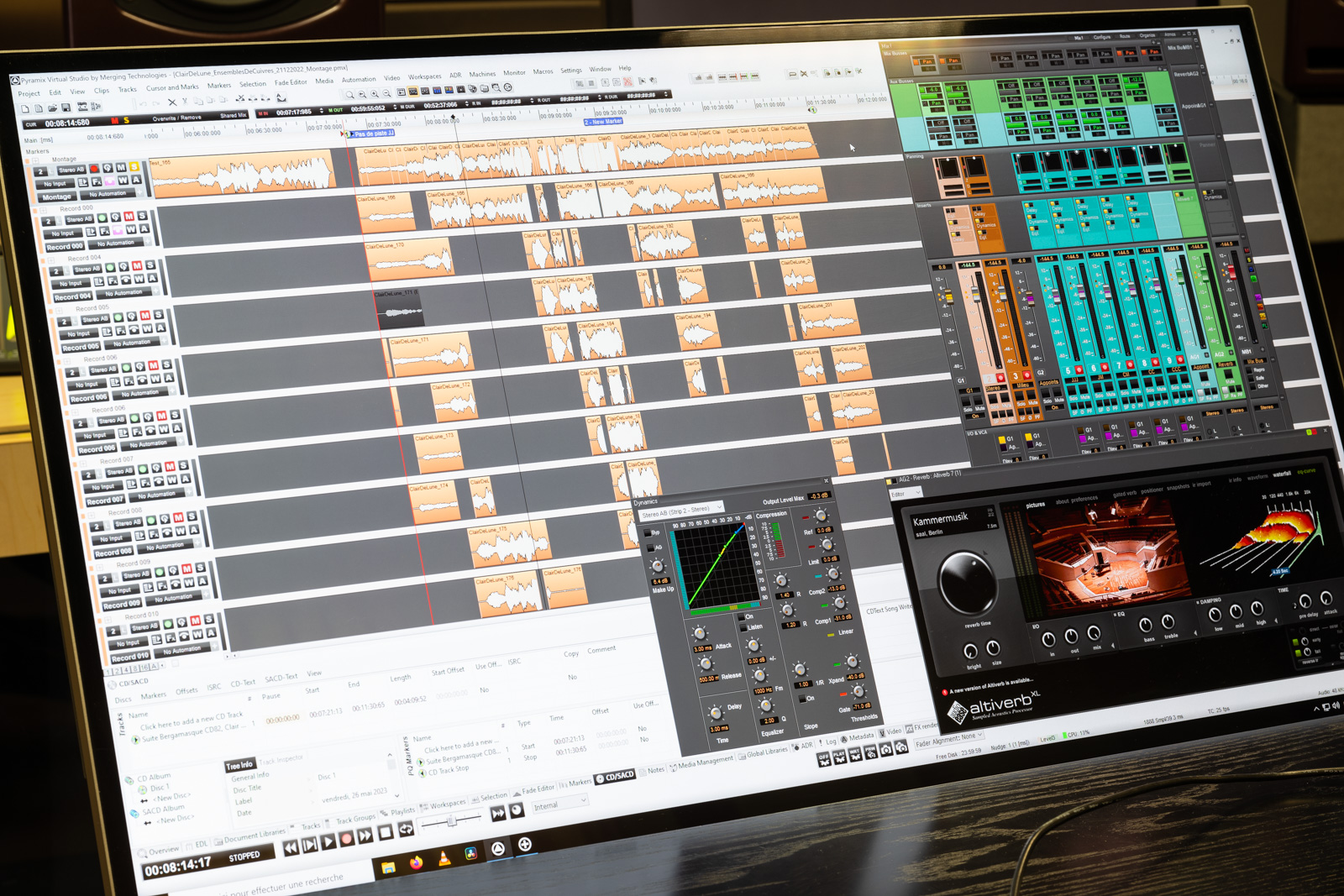
Task: Open the Project menu
Action: (29, 94)
